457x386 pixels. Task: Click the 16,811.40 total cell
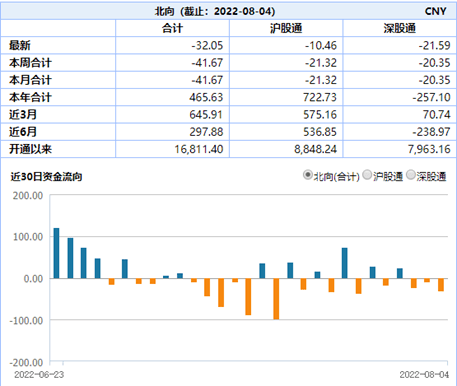(x=199, y=149)
